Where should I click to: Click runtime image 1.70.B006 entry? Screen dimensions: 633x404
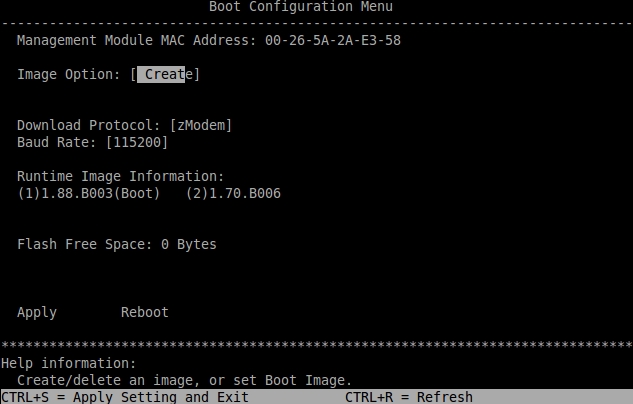233,193
